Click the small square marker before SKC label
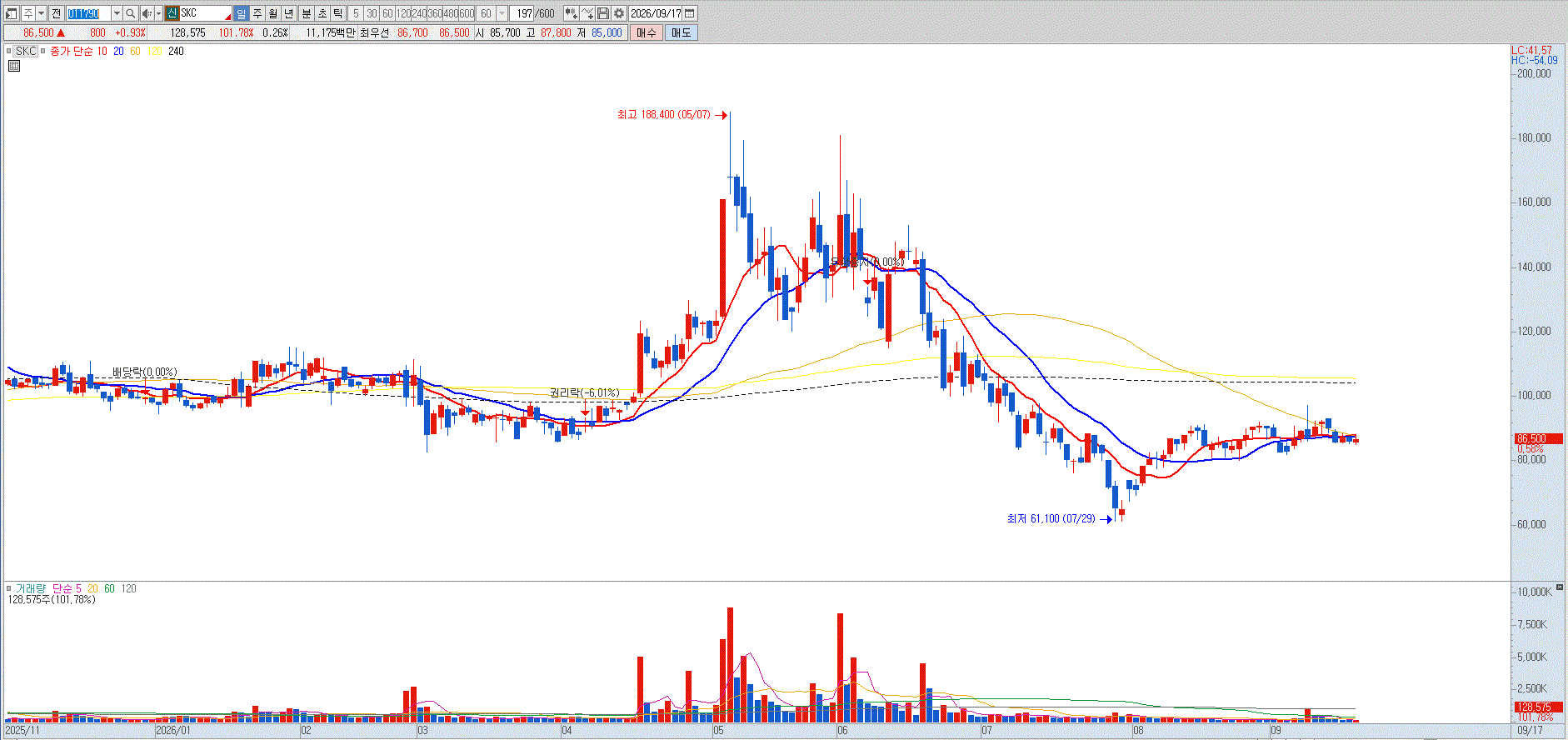This screenshot has width=1568, height=740. point(9,51)
